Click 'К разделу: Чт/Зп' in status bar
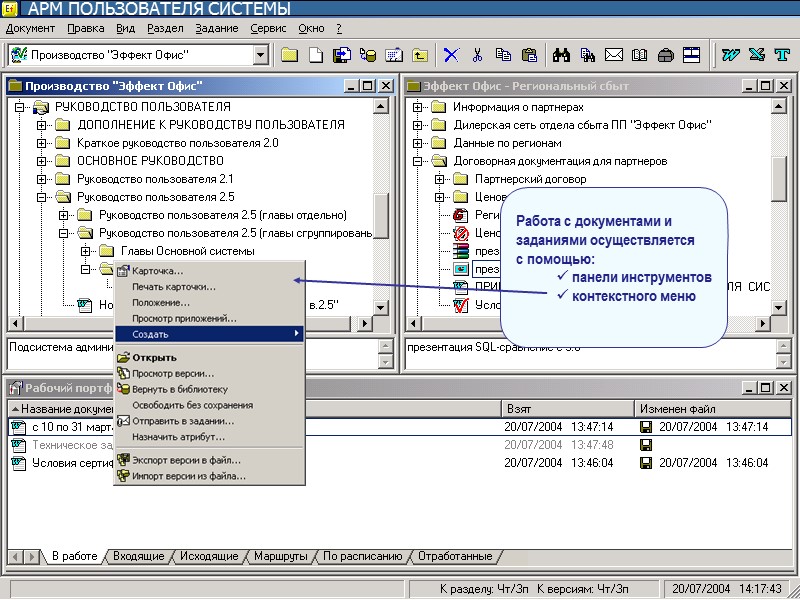The width and height of the screenshot is (800, 600). tap(483, 589)
